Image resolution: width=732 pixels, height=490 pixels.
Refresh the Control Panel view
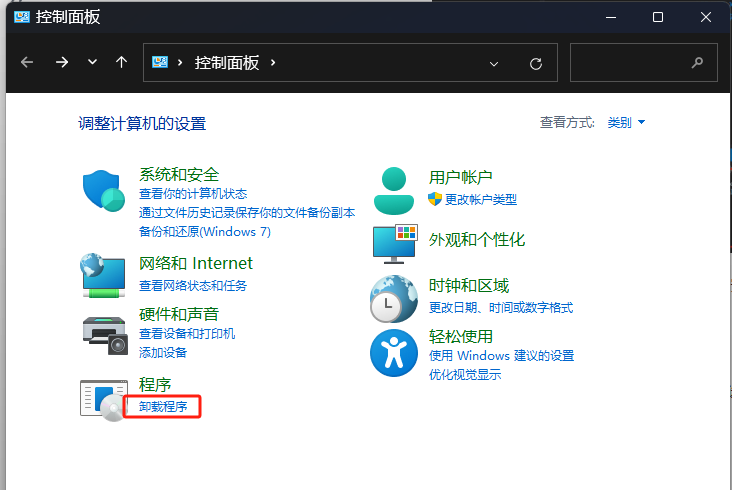(536, 63)
